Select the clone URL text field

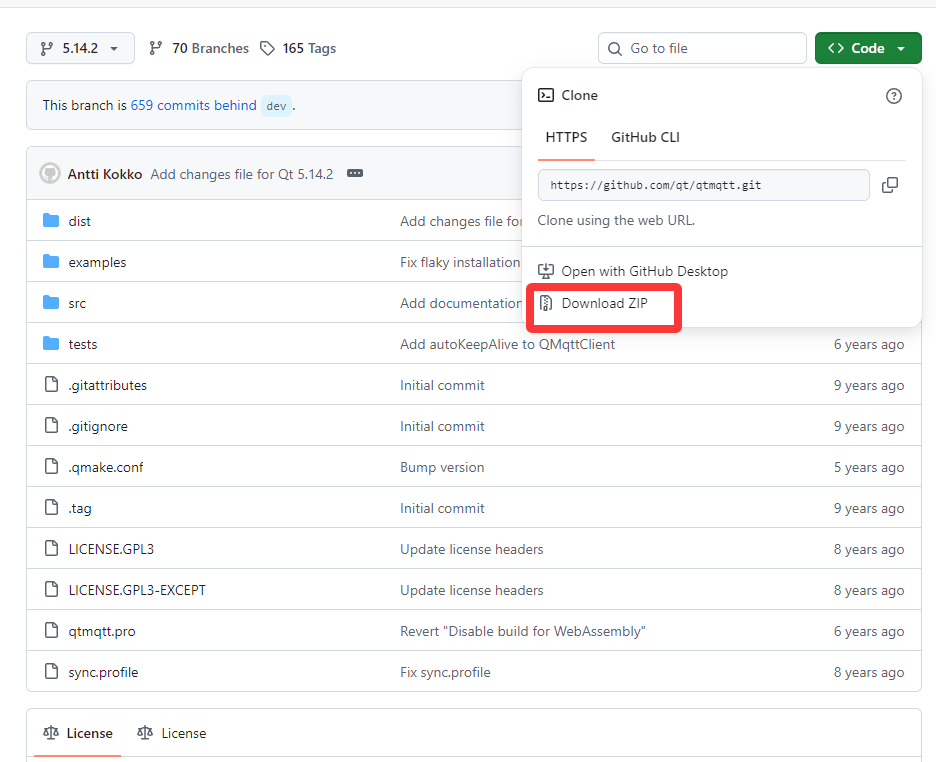703,185
